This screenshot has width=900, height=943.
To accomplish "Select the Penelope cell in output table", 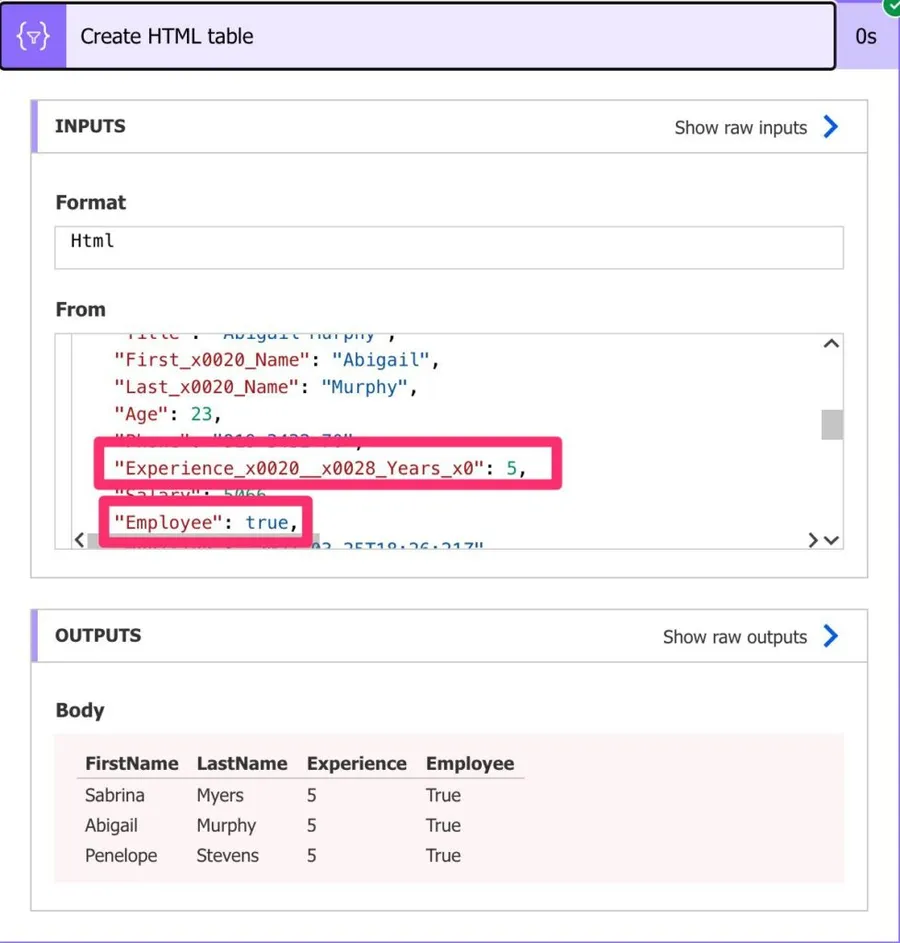I will 122,855.
